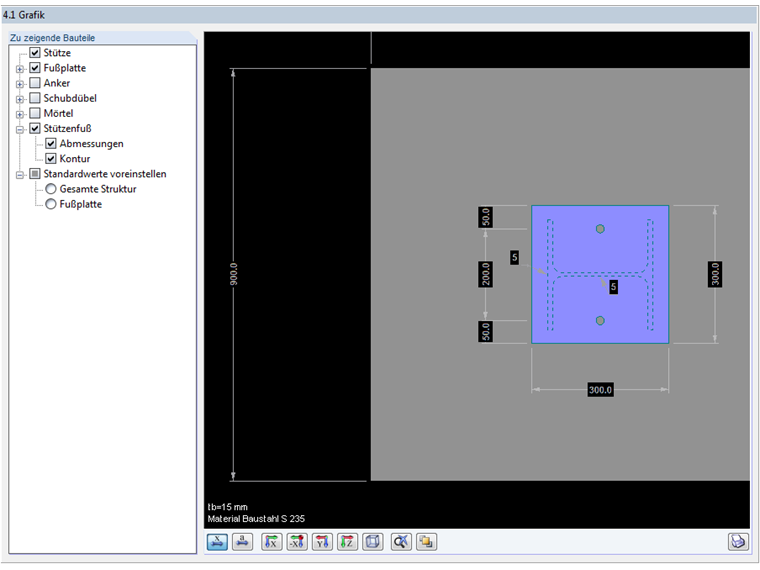Enable the Mörtel checkbox

tap(35, 113)
